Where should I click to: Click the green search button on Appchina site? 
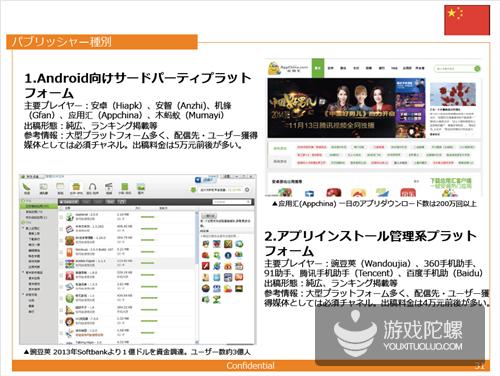pos(477,68)
